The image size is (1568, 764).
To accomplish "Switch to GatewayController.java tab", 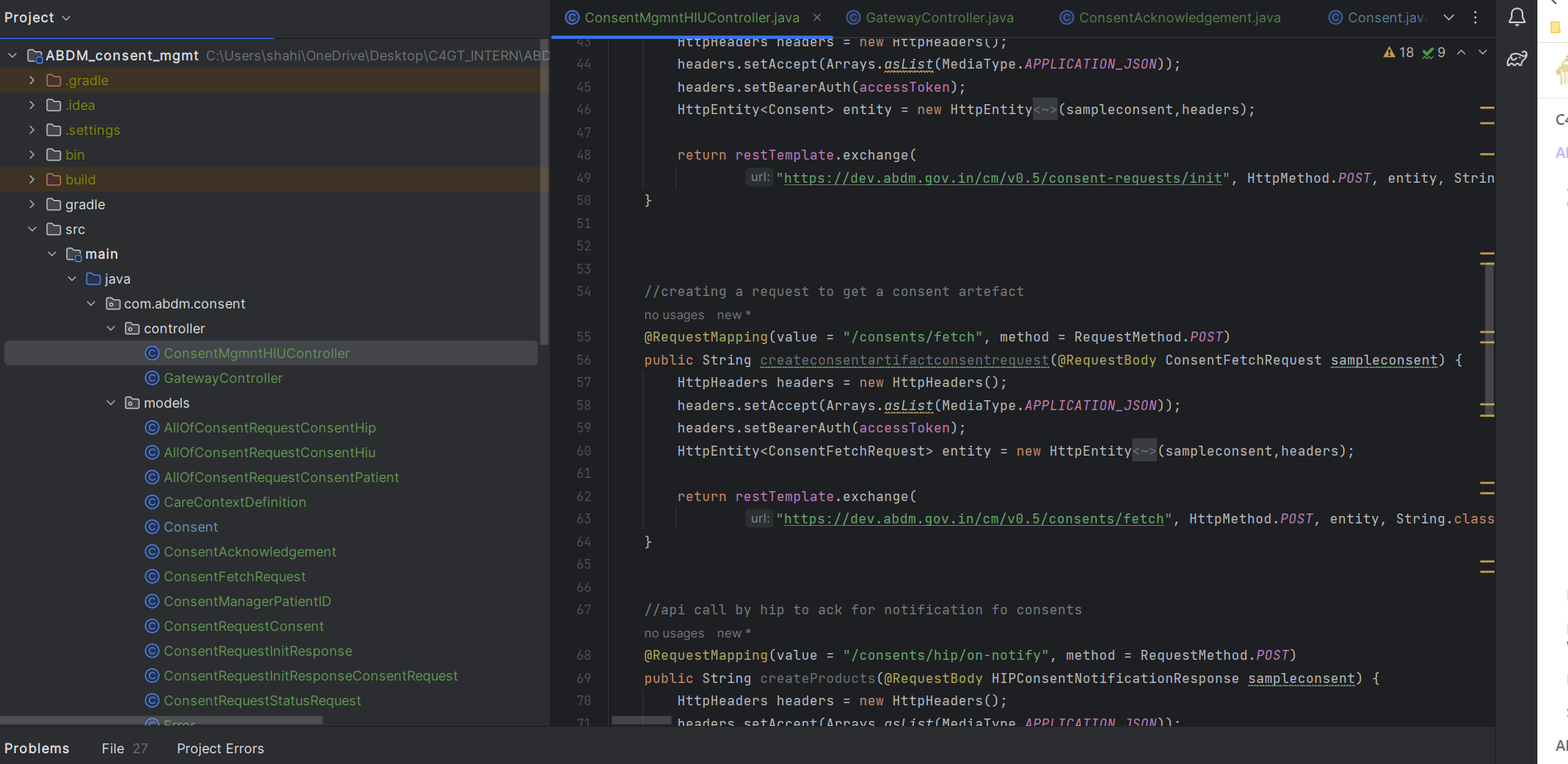I will (x=939, y=17).
